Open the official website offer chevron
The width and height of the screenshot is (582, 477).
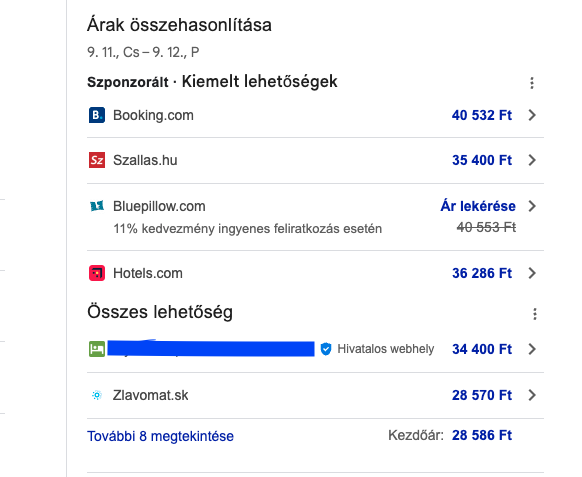(x=532, y=349)
